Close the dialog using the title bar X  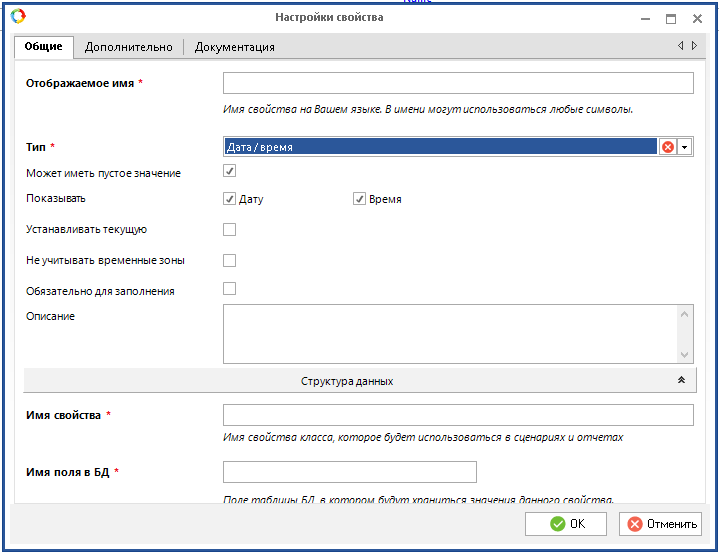pos(697,18)
